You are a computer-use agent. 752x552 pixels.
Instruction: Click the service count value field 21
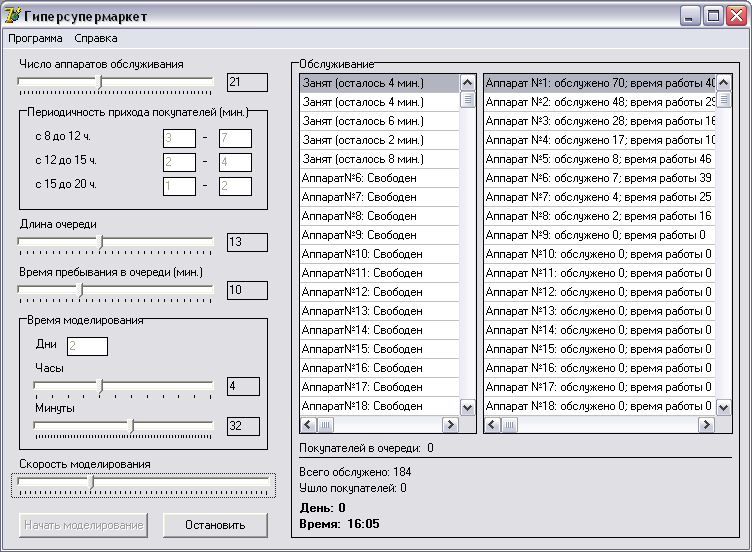click(247, 82)
